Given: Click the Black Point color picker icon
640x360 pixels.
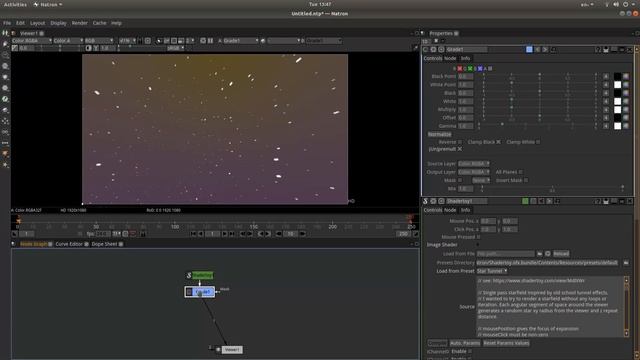Looking at the screenshot, I should click(626, 76).
